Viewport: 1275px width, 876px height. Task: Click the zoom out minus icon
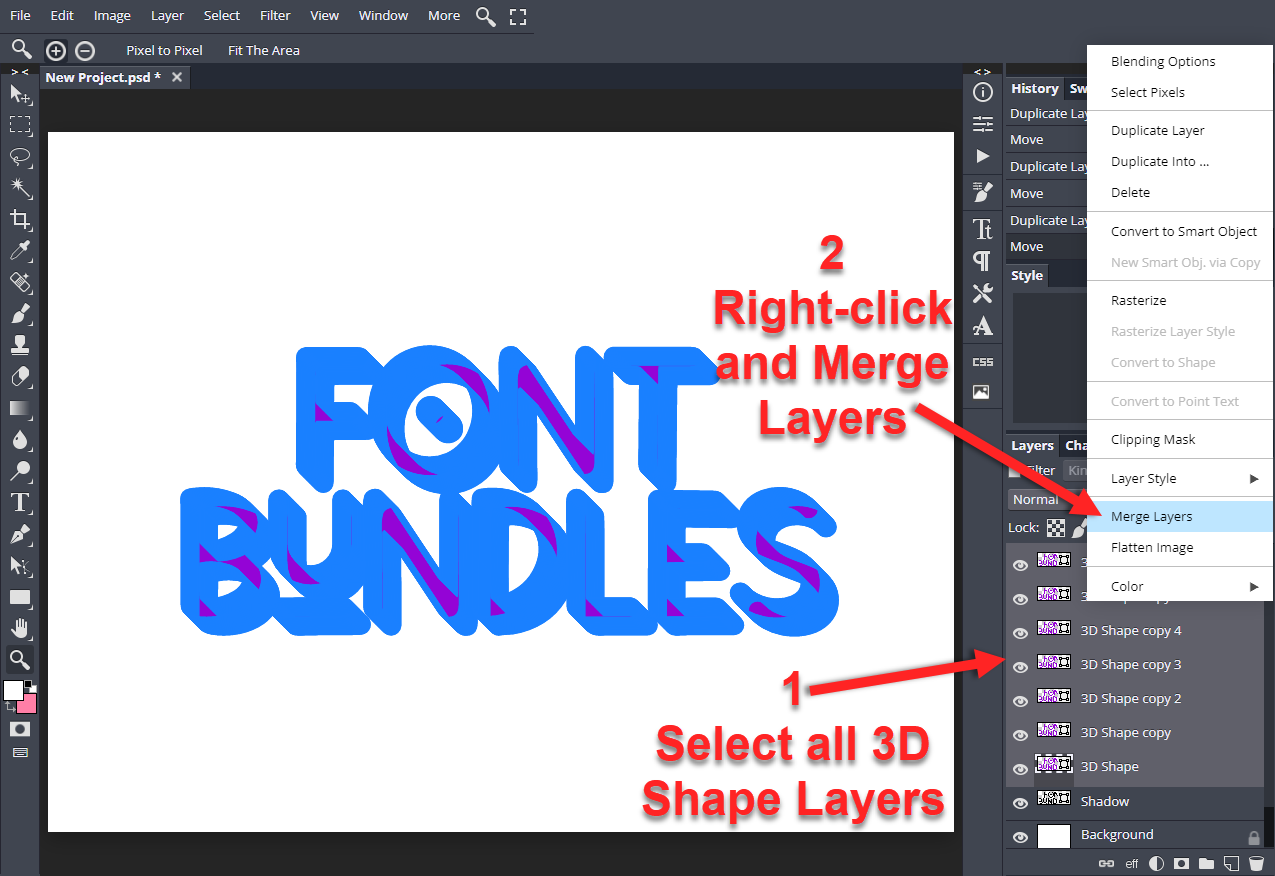pyautogui.click(x=85, y=50)
